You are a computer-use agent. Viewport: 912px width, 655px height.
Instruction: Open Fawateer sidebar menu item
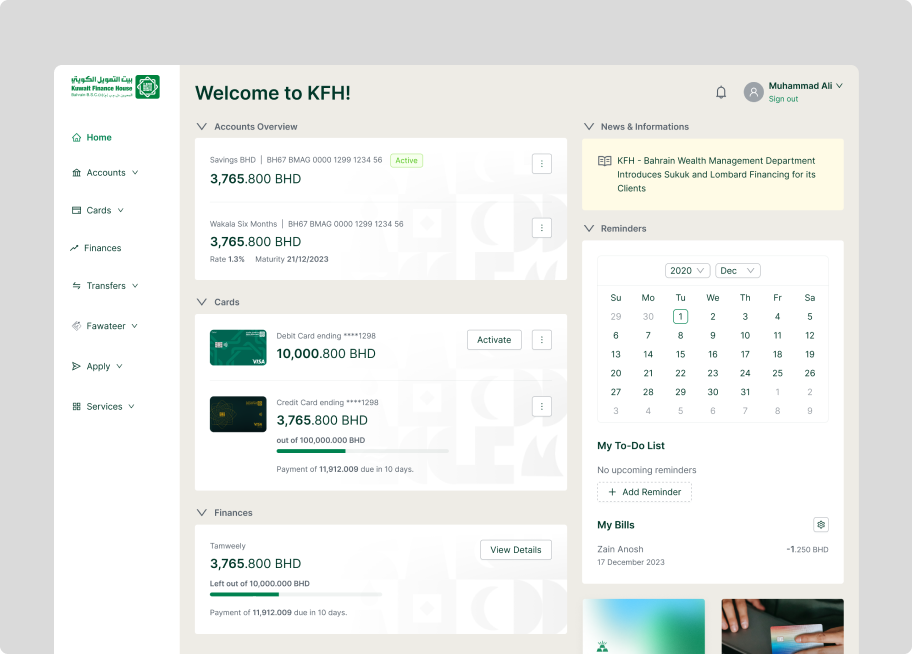tap(105, 326)
